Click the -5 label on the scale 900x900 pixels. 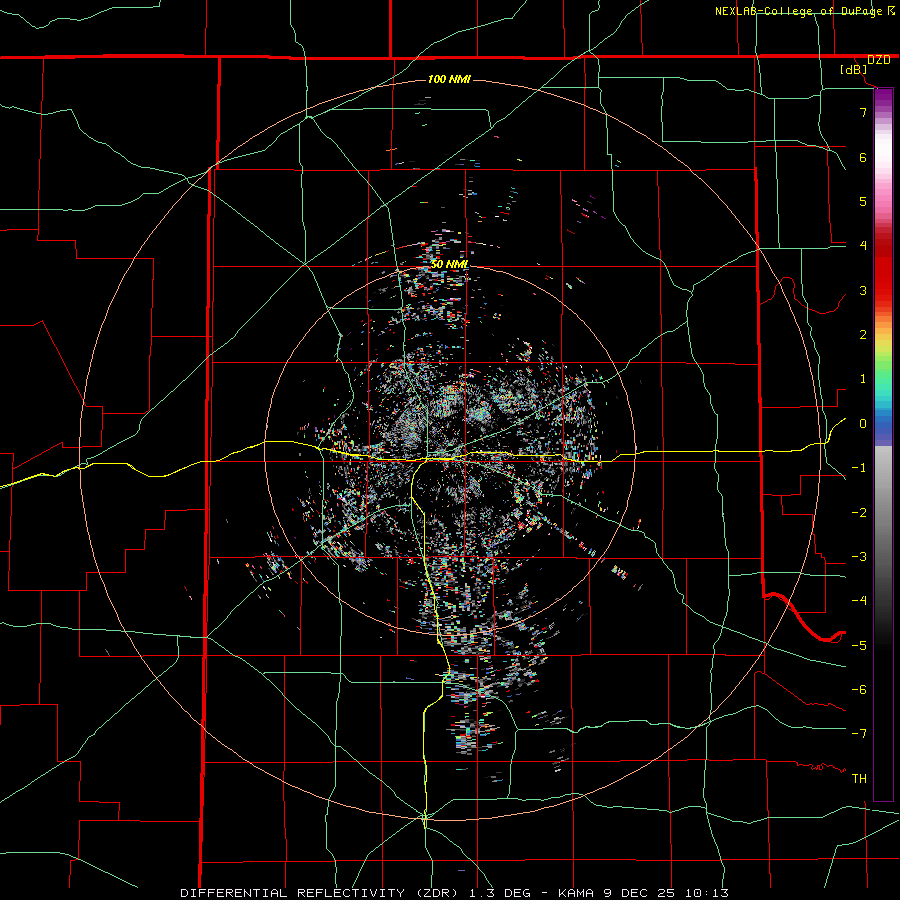[x=859, y=646]
